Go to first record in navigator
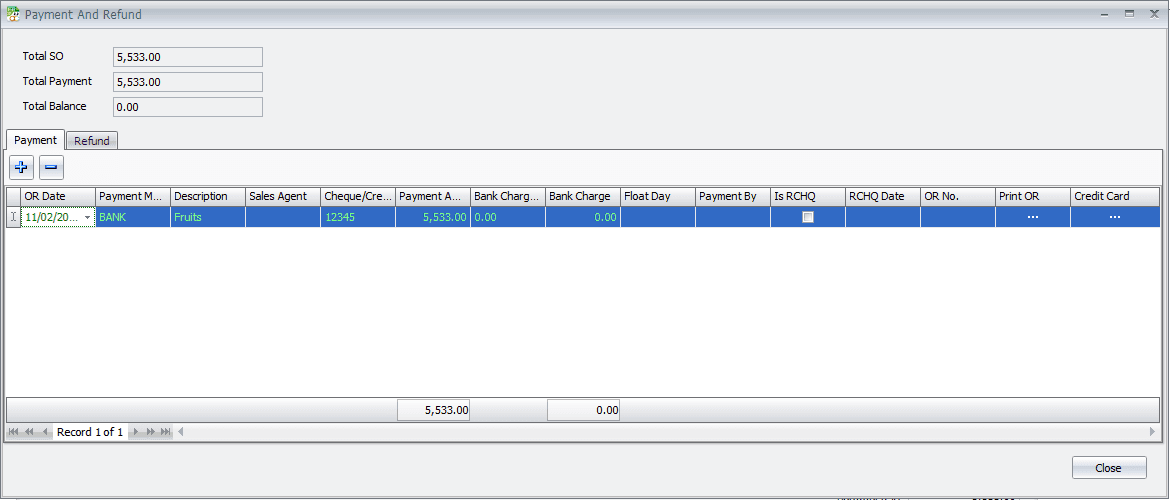Viewport: 1170px width, 500px height. (14, 432)
